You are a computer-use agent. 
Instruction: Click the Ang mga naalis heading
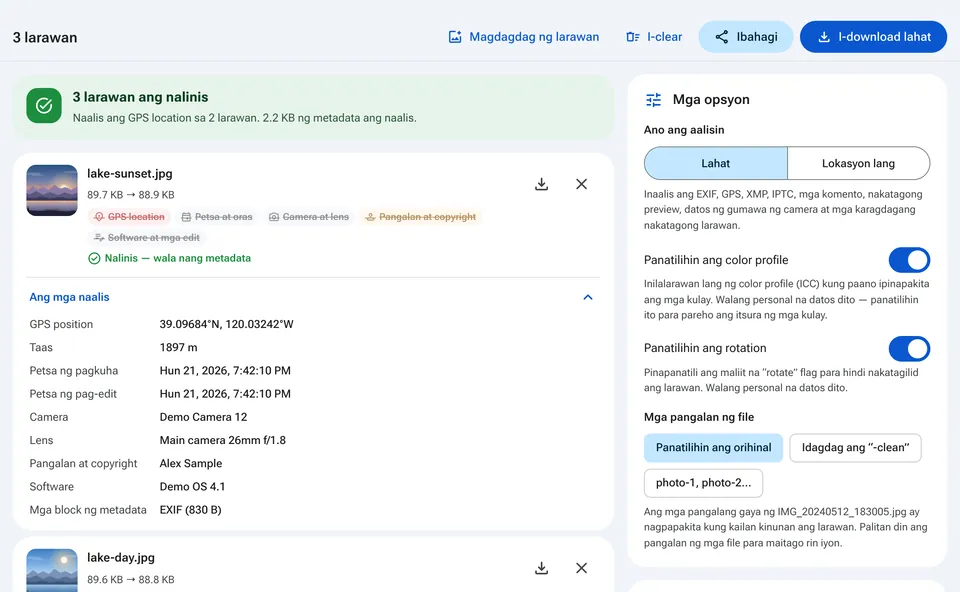click(x=69, y=297)
